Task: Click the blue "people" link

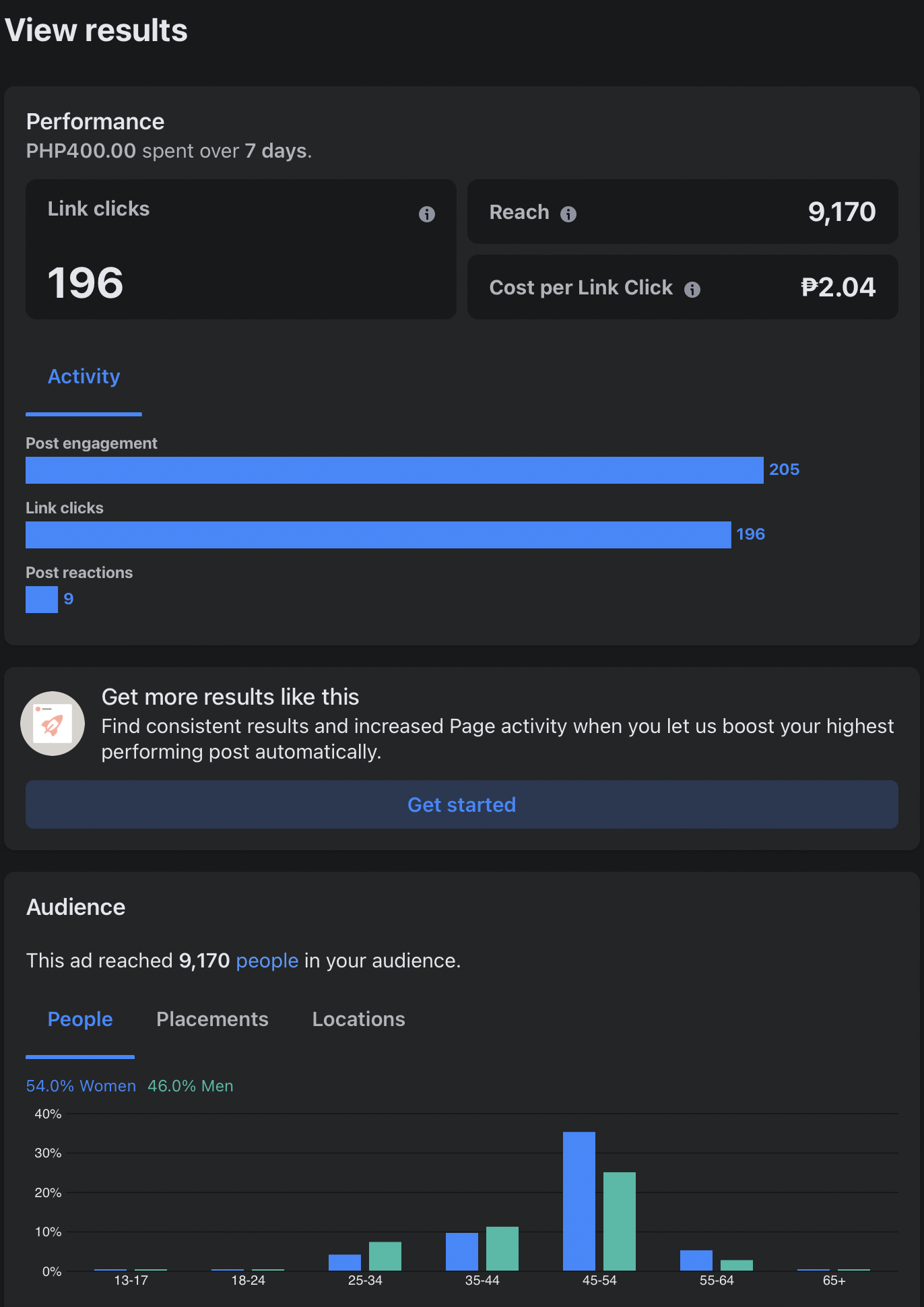Action: click(267, 961)
